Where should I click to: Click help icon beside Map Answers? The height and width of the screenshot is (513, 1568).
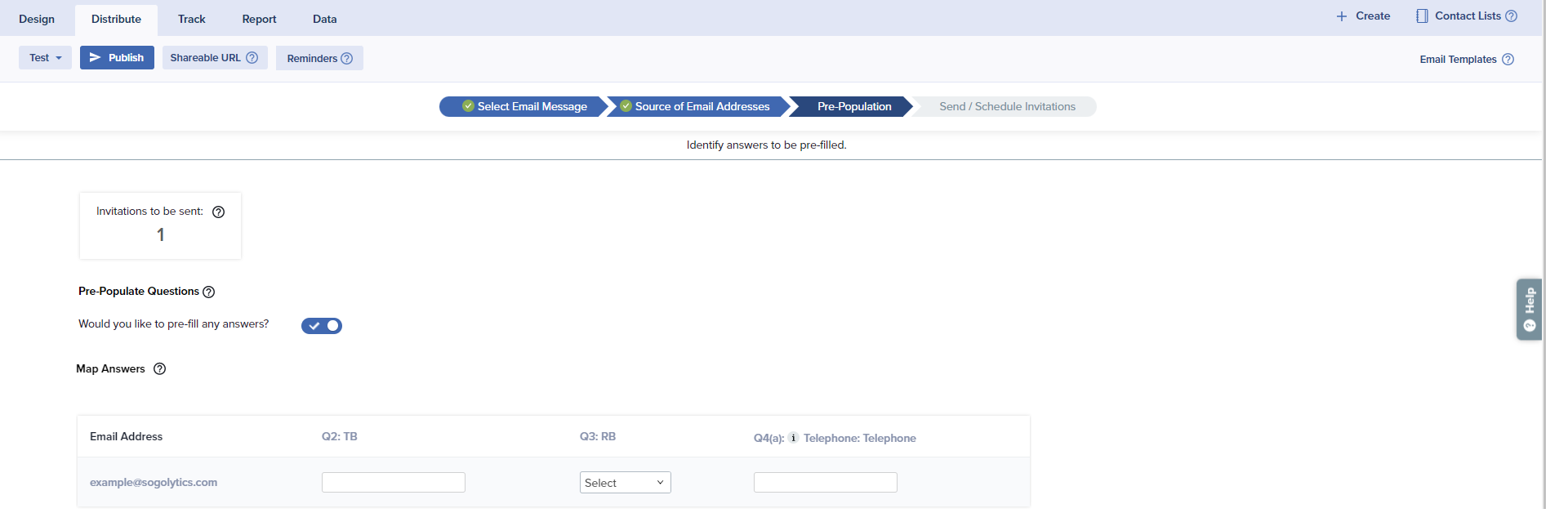pos(160,369)
